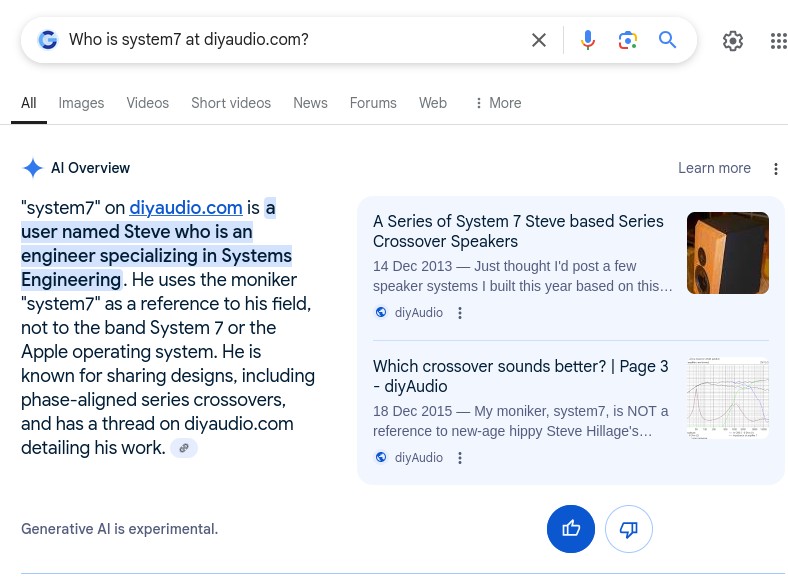Open Google Lens image search
The height and width of the screenshot is (586, 788).
[628, 40]
